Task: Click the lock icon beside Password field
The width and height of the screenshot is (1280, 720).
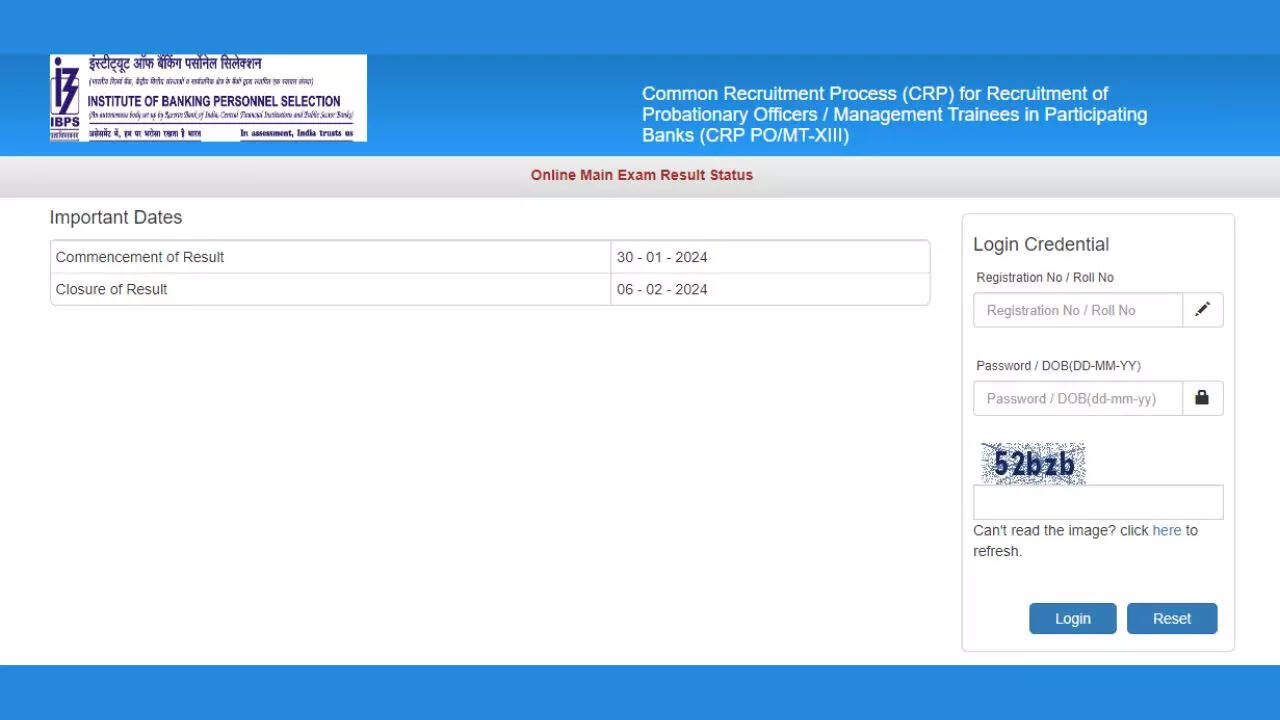Action: coord(1202,398)
